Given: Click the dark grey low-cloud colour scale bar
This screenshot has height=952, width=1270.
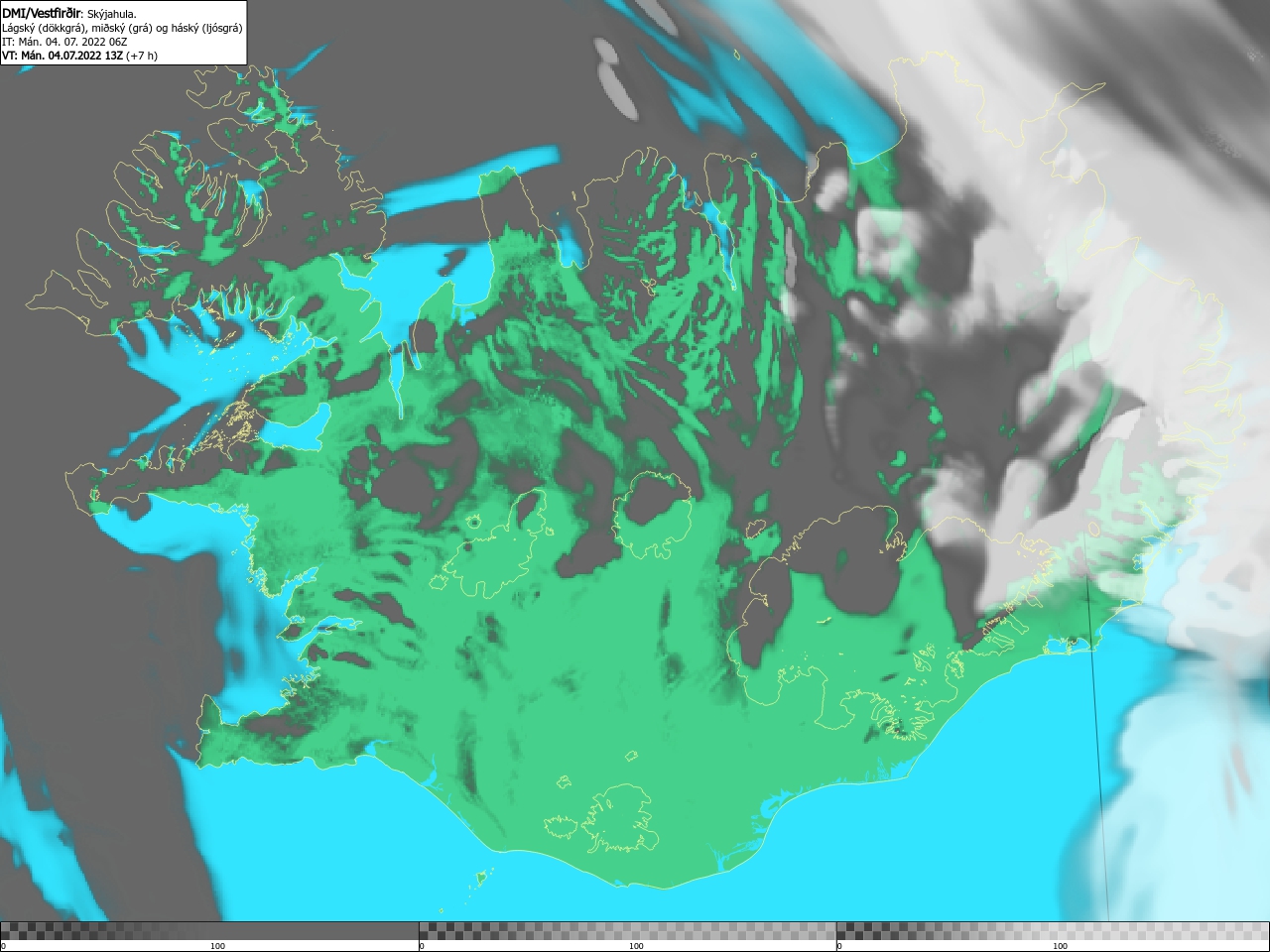Looking at the screenshot, I should [209, 930].
